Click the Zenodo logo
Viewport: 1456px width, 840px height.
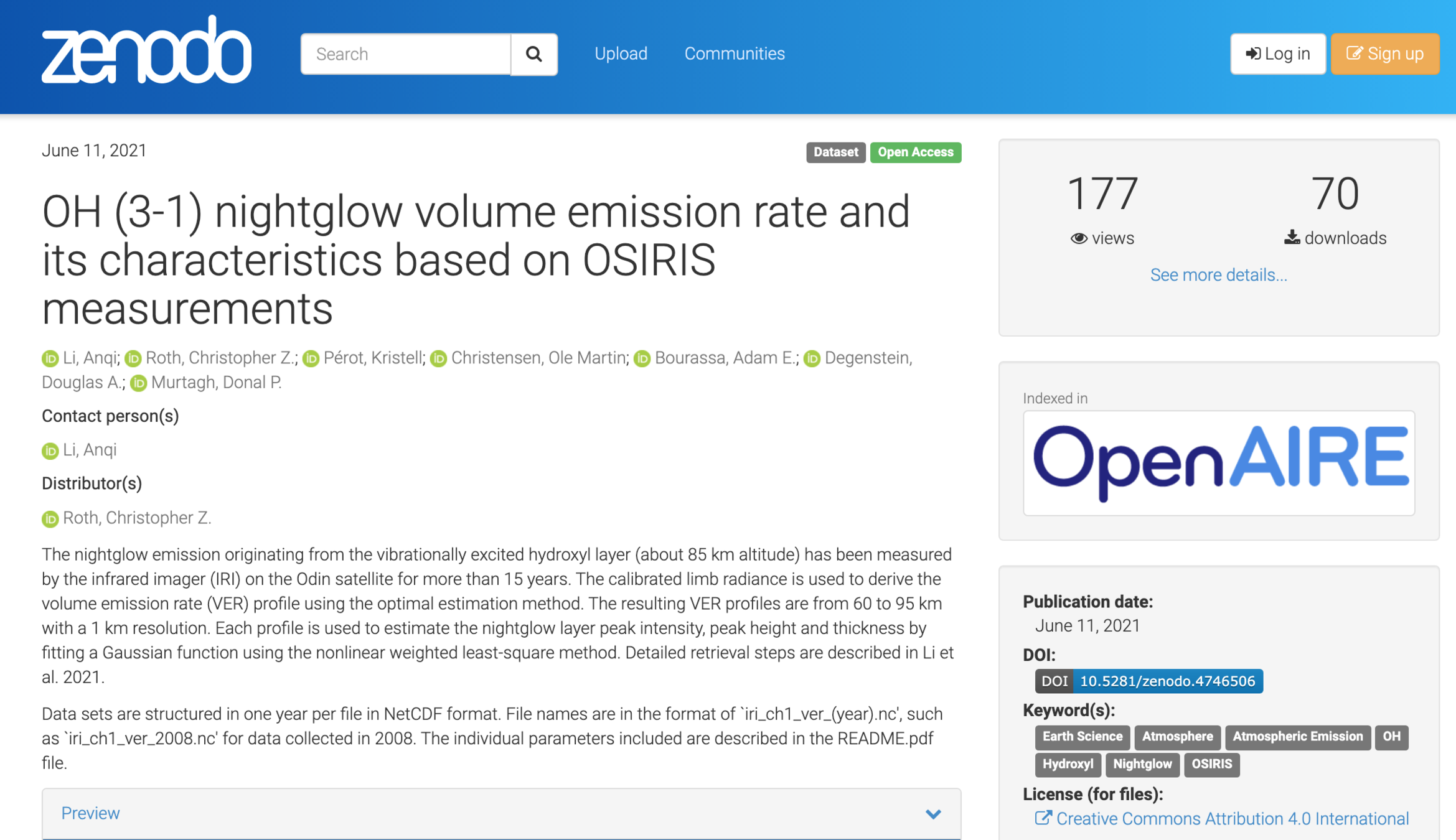146,50
